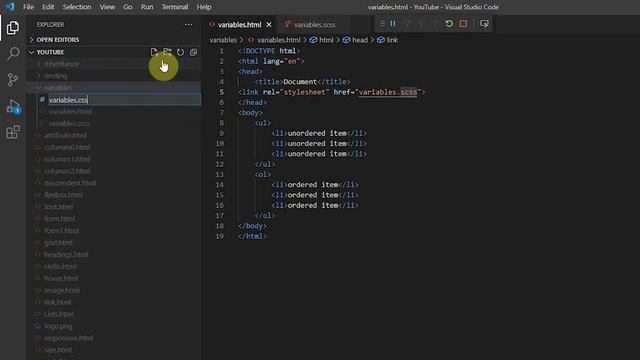Open grid.html in Explorer
Viewport: 640px width, 360px height.
point(58,242)
